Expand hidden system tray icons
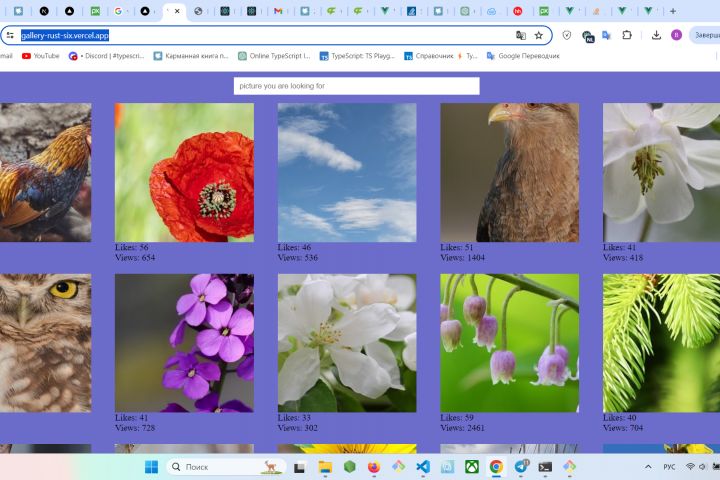This screenshot has height=480, width=720. point(648,467)
